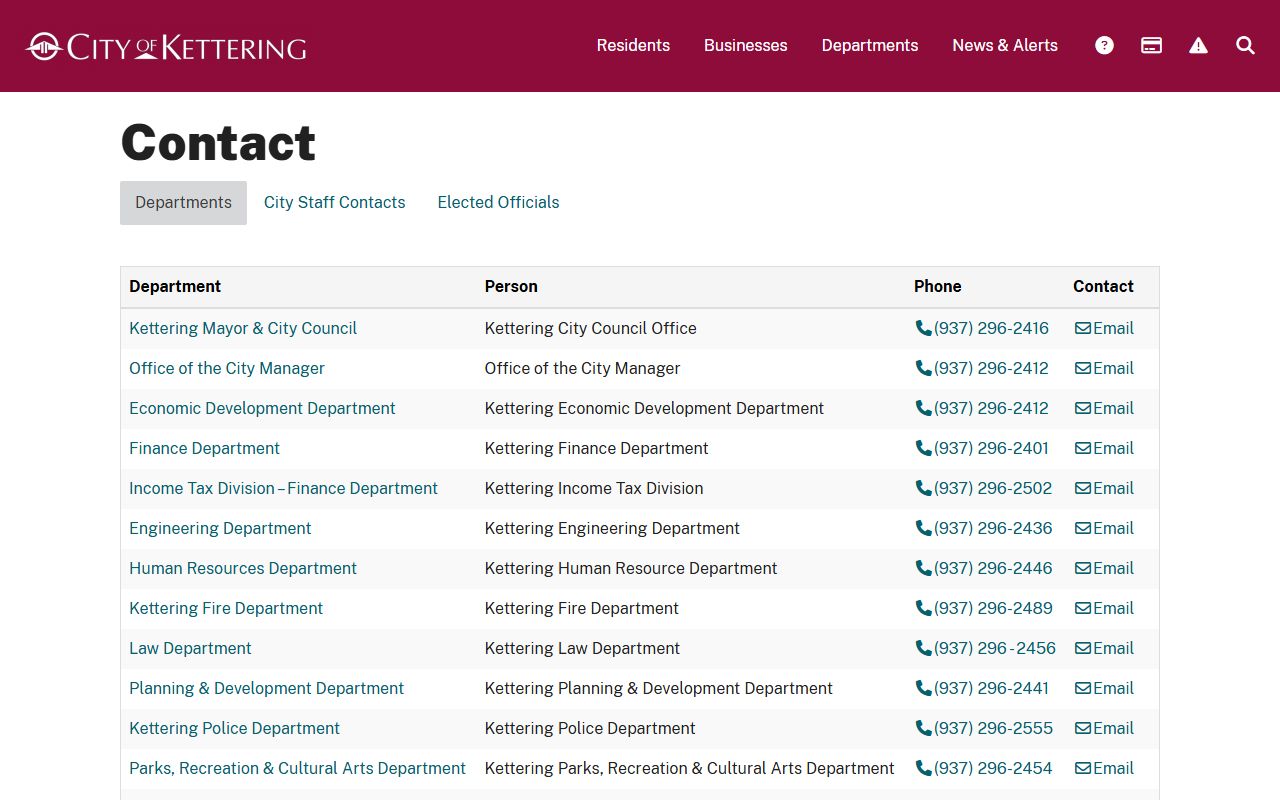
Task: Email the Kettering Police Department
Action: coord(1104,728)
